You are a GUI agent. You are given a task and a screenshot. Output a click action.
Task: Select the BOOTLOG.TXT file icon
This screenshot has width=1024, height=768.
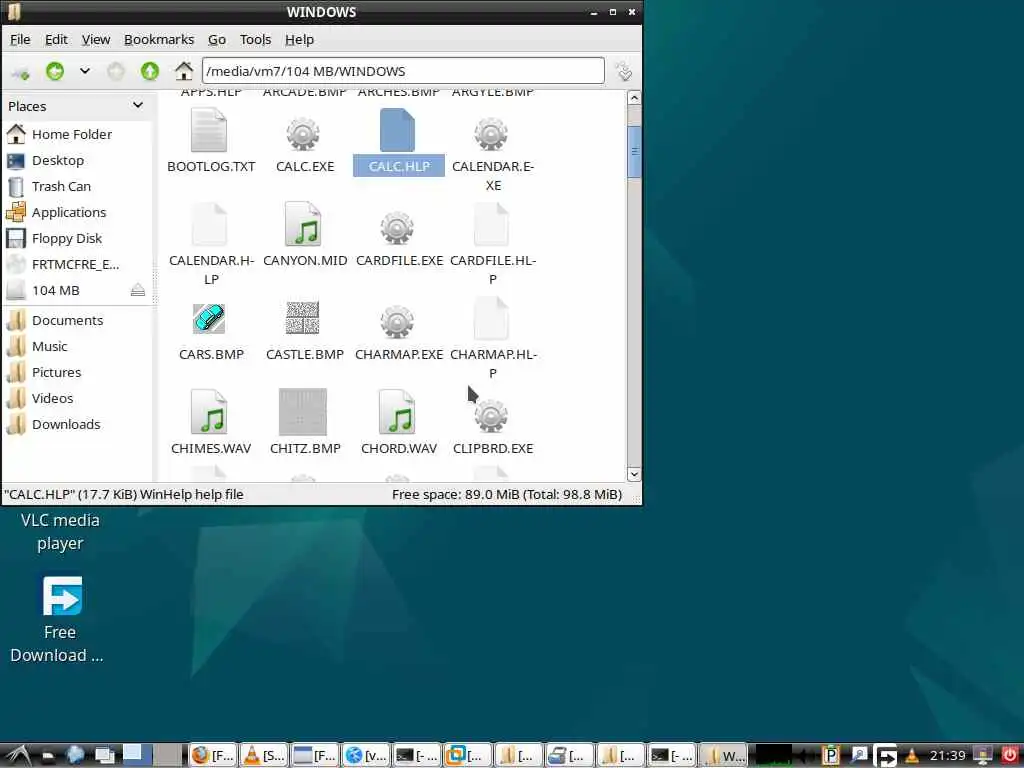coord(209,131)
